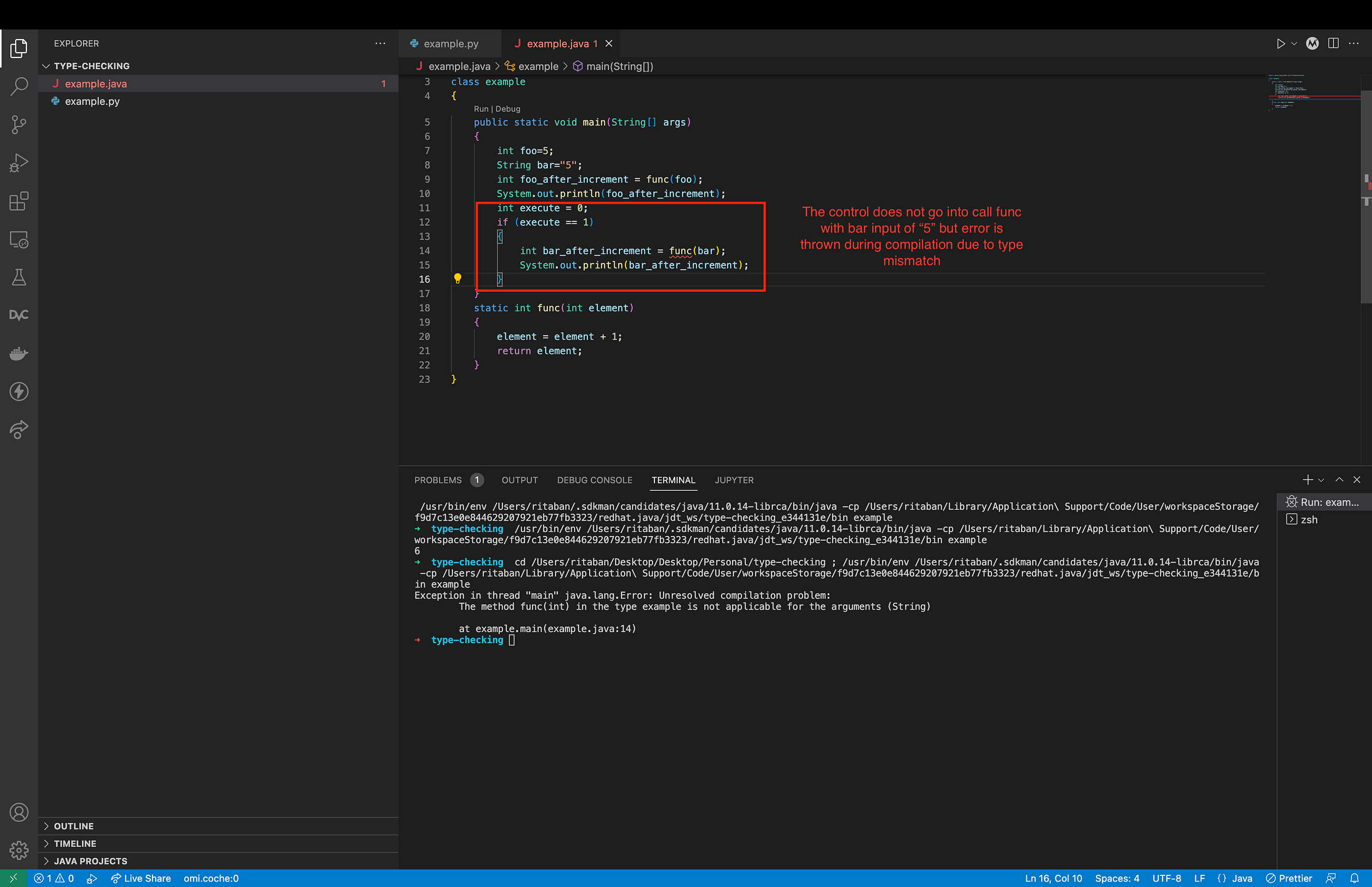Open the Thunder Client lightning icon
Viewport: 1372px width, 887px height.
point(18,392)
